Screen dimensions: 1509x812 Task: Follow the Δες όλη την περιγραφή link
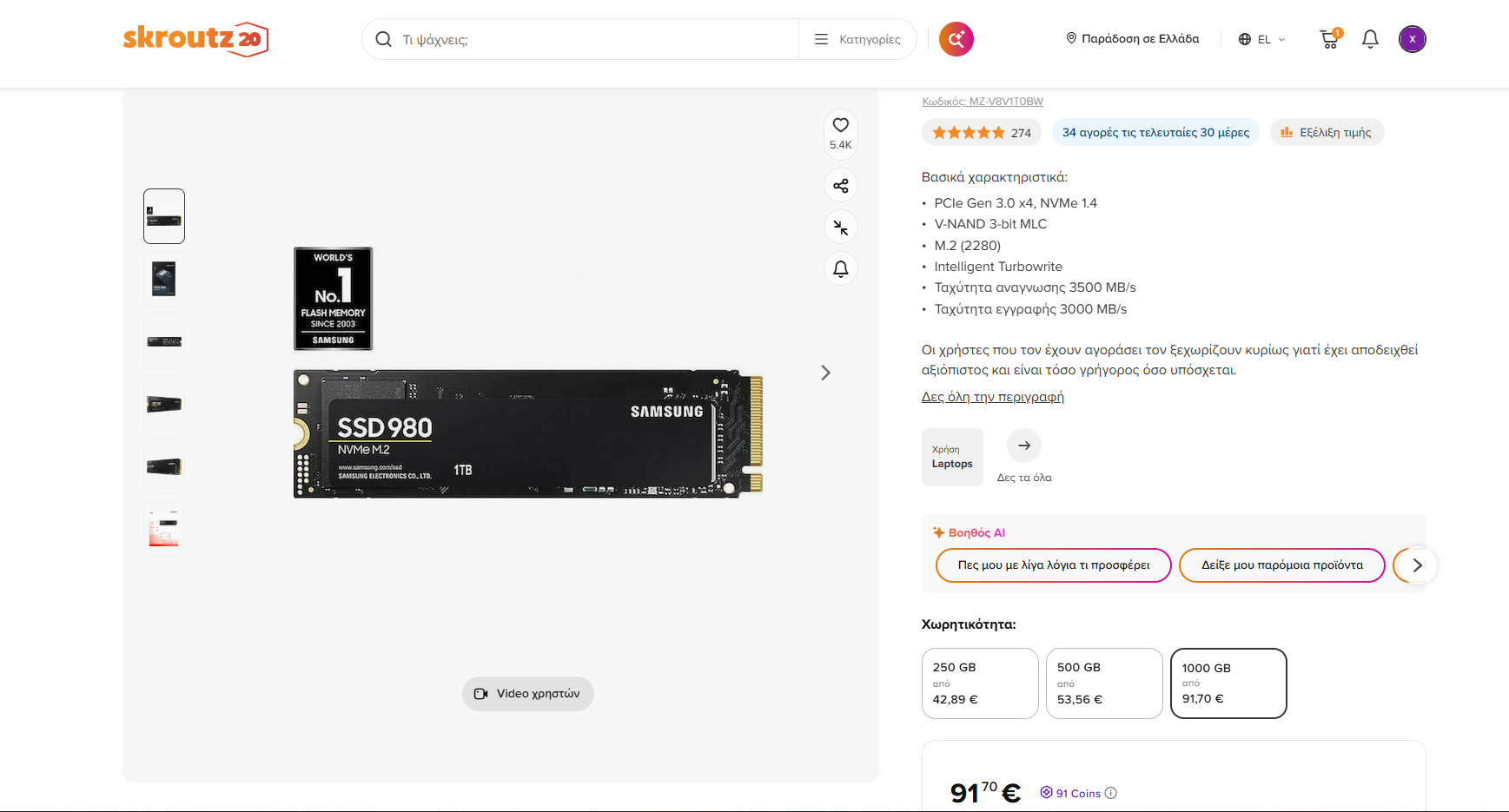click(x=993, y=397)
